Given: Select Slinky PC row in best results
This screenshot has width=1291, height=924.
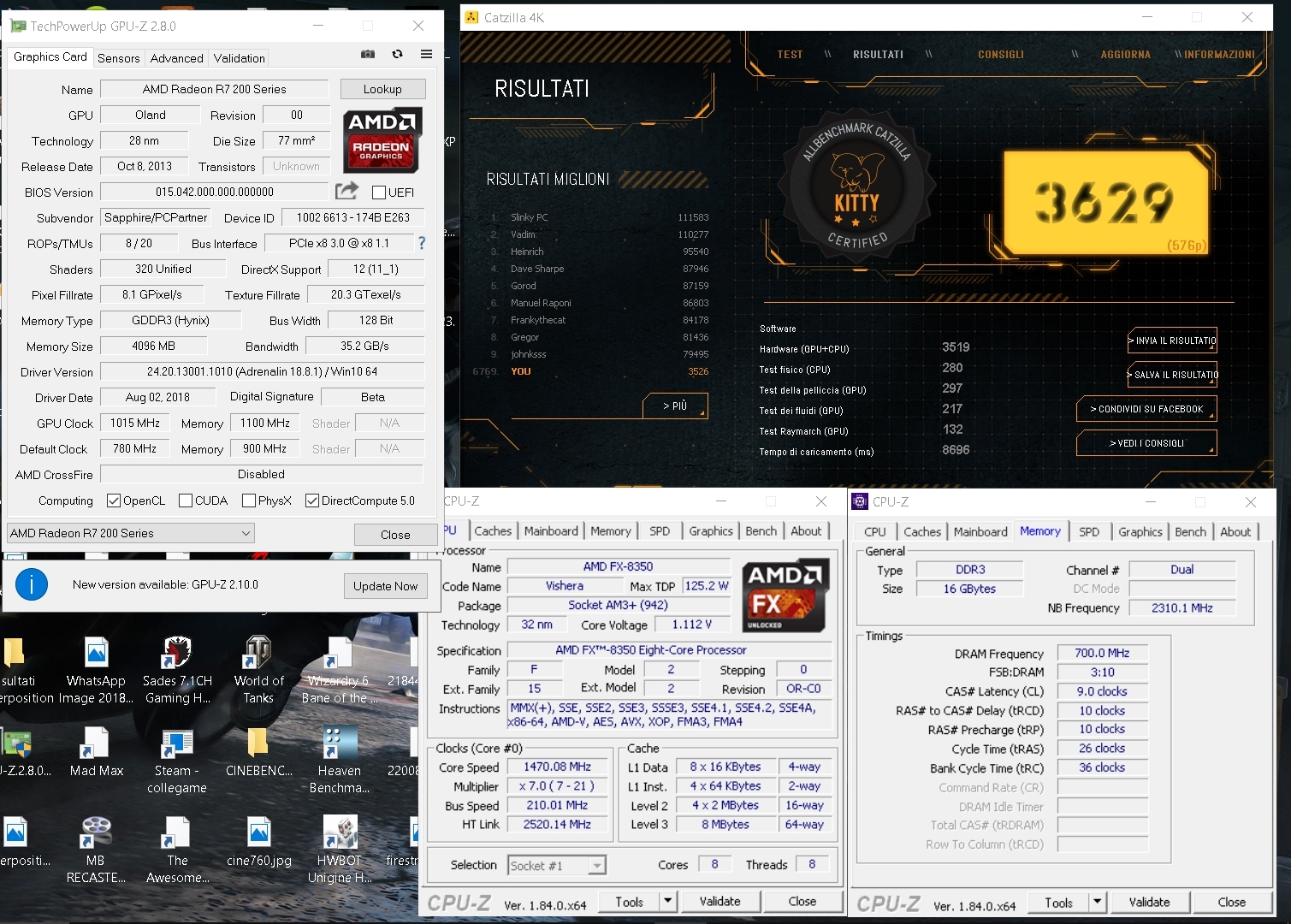Looking at the screenshot, I should point(599,217).
